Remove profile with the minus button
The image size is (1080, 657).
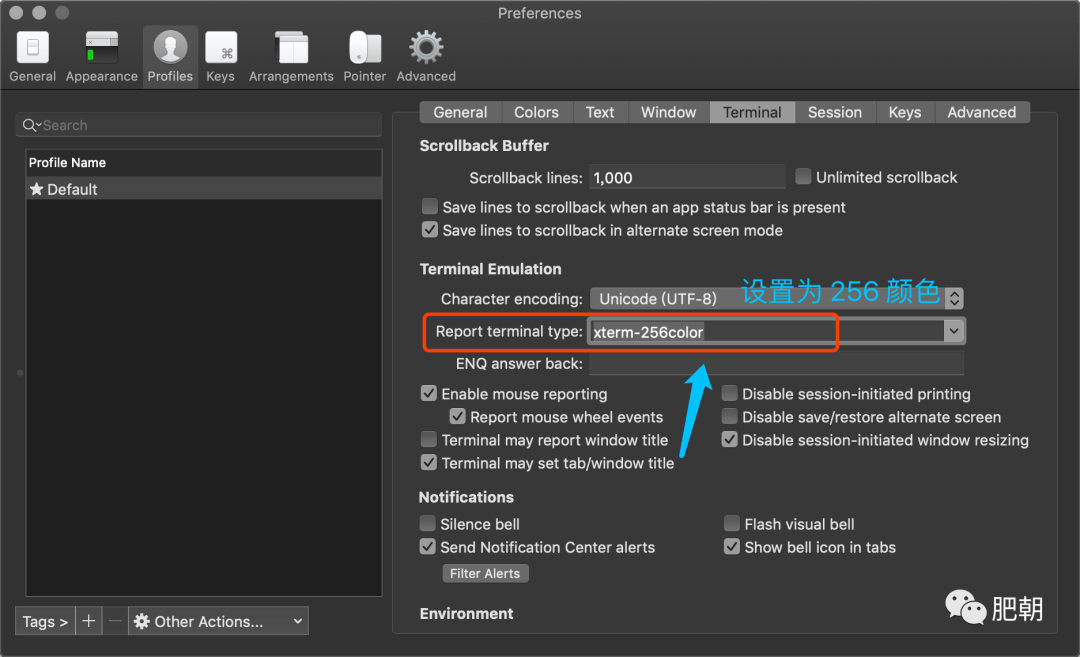pos(115,621)
